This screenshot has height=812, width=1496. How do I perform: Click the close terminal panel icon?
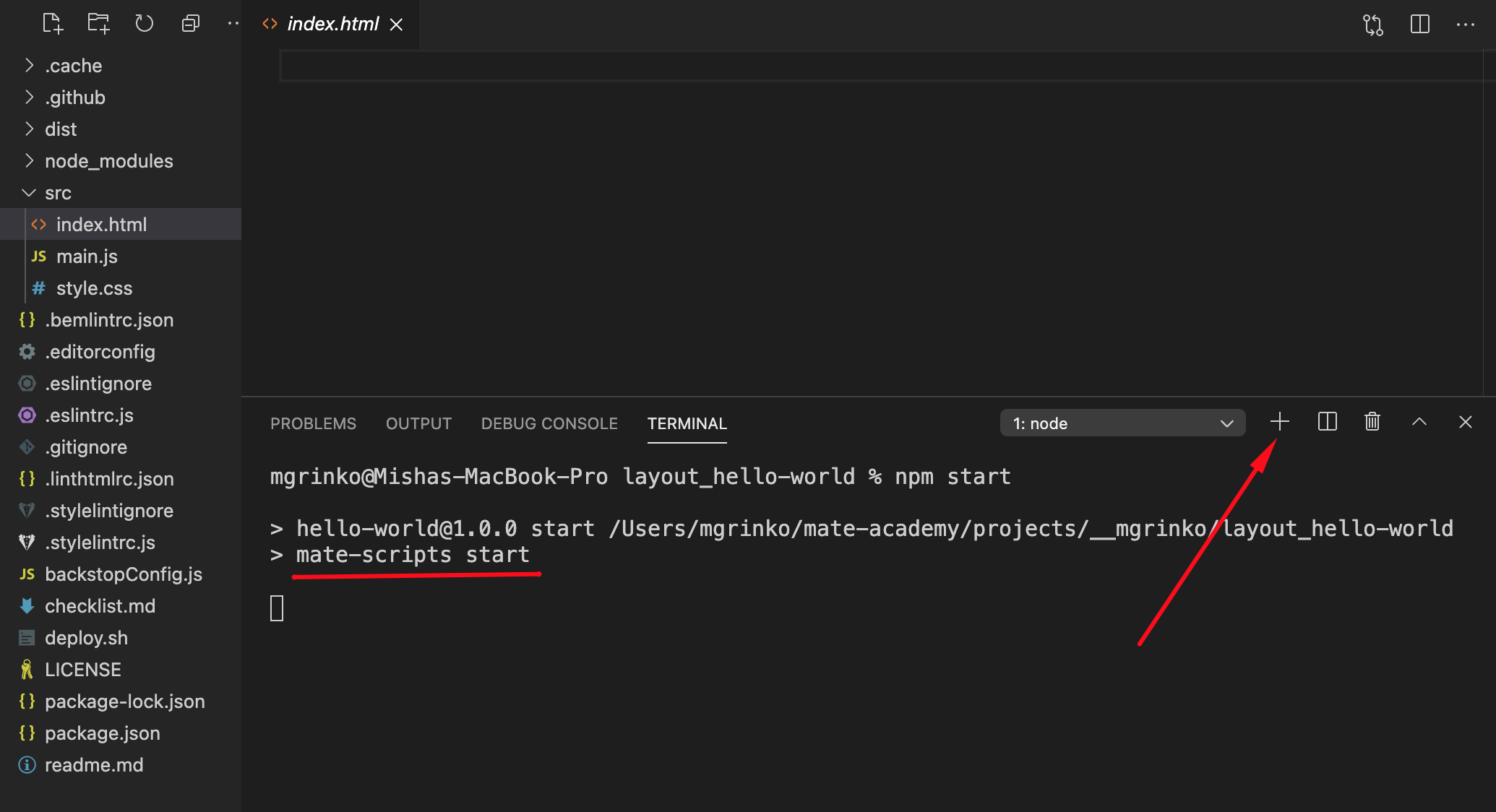tap(1464, 422)
